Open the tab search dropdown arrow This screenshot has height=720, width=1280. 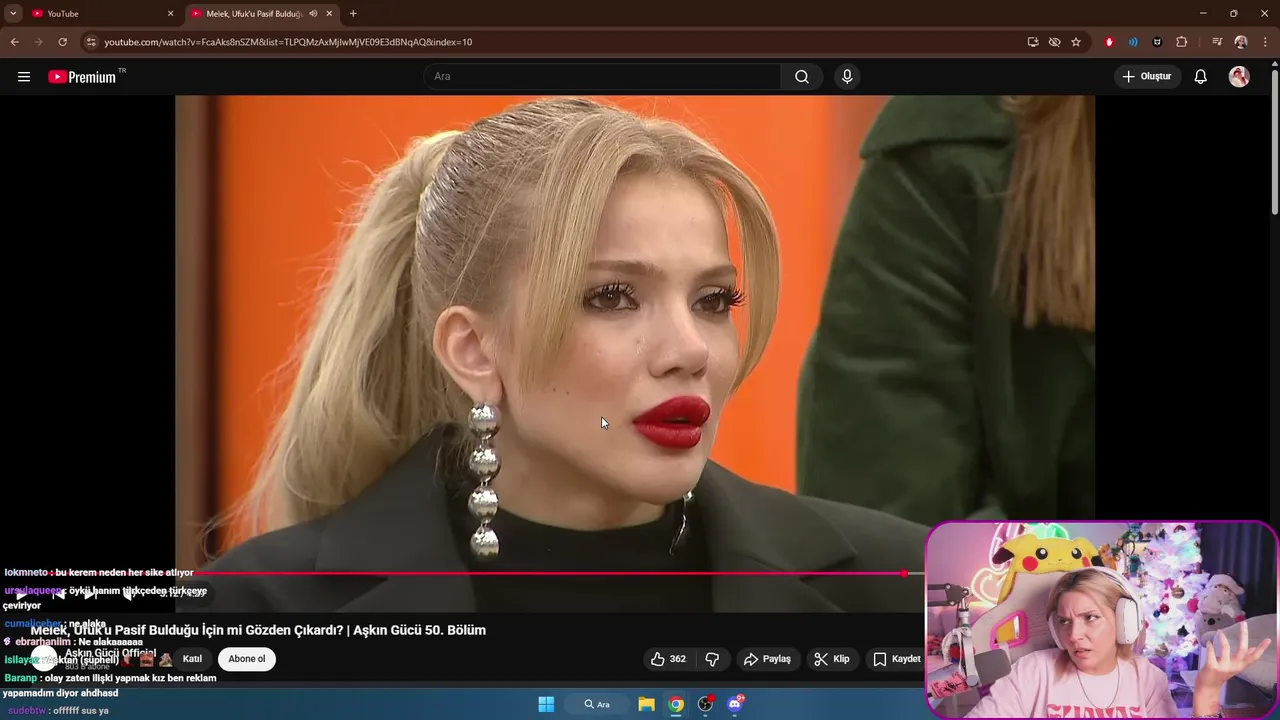pos(13,14)
